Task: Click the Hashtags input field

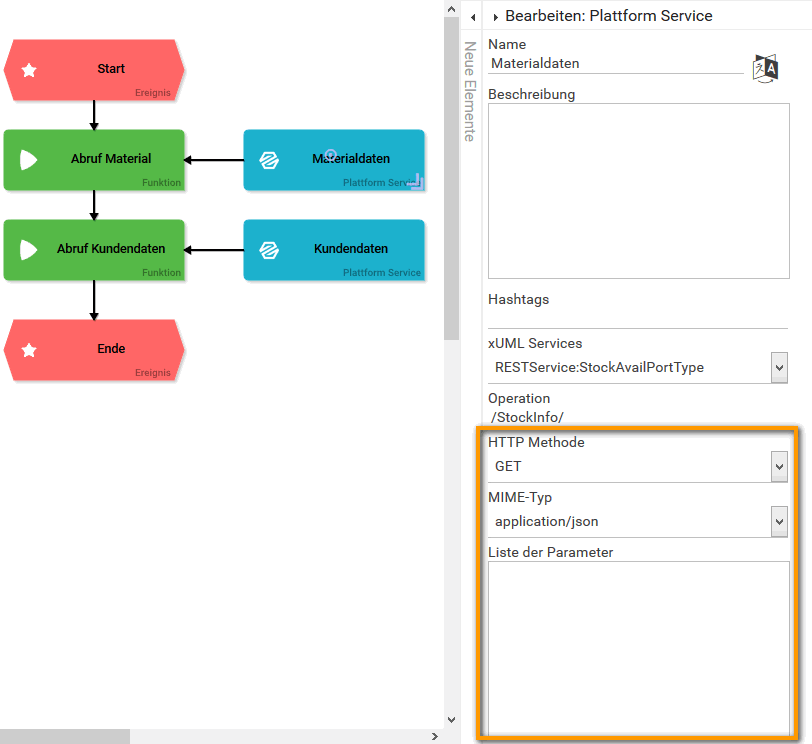Action: click(x=638, y=318)
